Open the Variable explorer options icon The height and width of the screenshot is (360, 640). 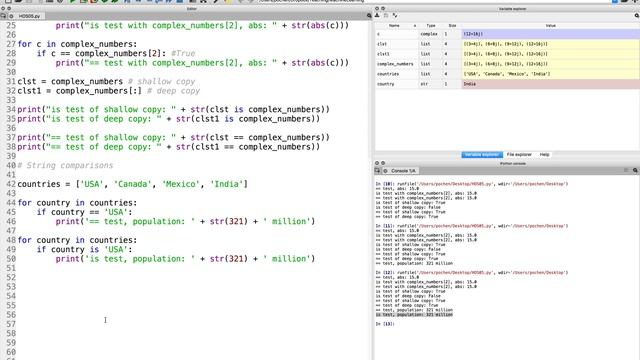(636, 16)
